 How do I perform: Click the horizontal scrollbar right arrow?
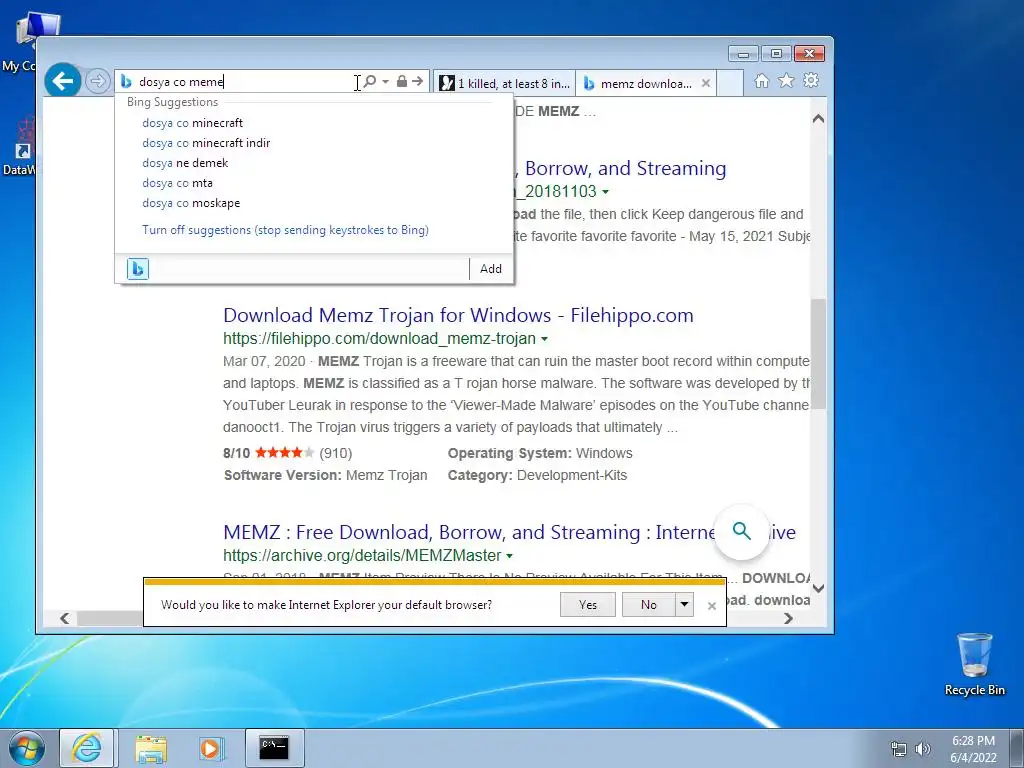point(788,618)
